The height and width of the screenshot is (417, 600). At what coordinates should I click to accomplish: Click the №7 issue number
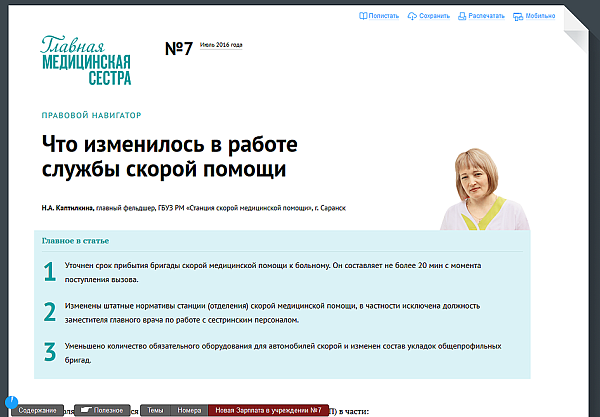(178, 49)
